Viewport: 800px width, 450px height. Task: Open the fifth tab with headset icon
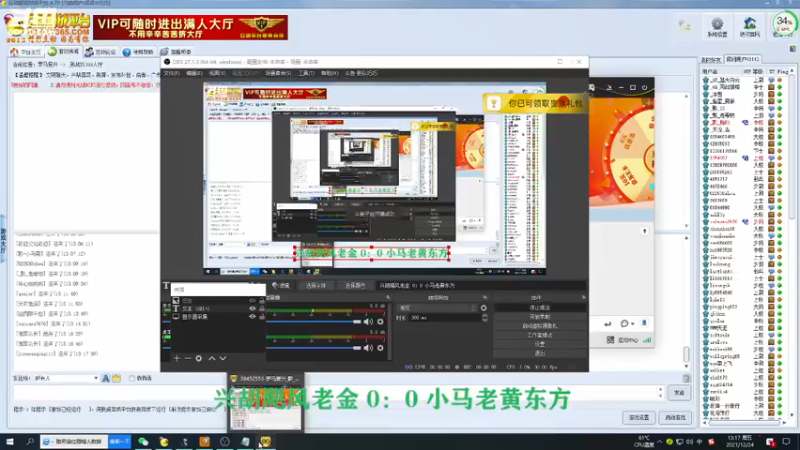pos(176,52)
